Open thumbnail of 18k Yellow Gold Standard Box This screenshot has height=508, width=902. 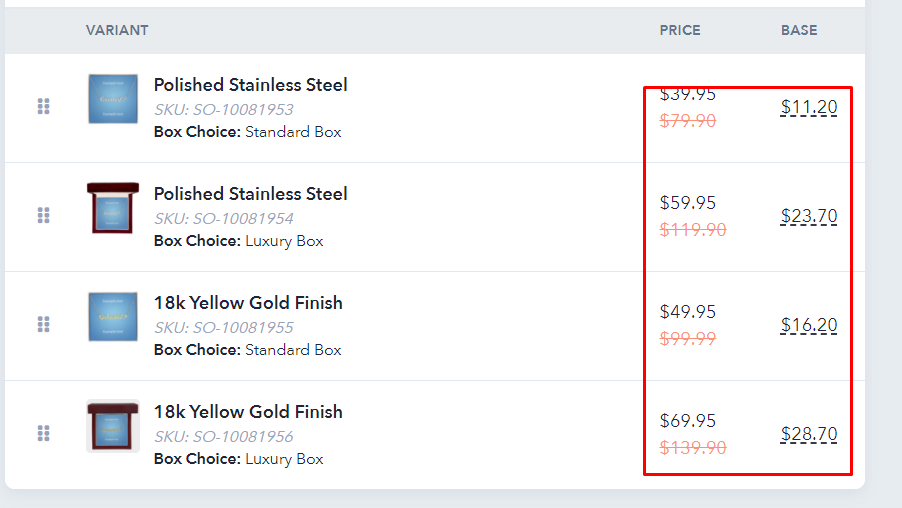tap(113, 317)
